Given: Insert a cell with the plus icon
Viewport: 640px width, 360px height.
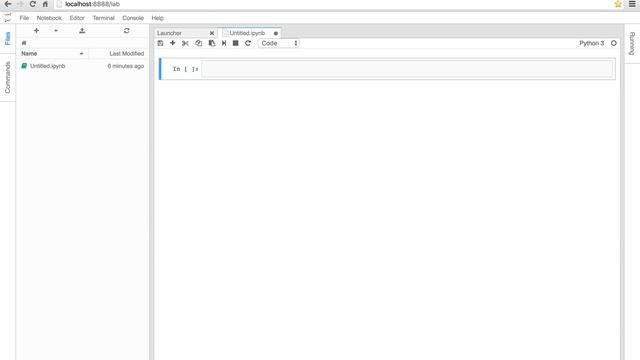Looking at the screenshot, I should (173, 43).
